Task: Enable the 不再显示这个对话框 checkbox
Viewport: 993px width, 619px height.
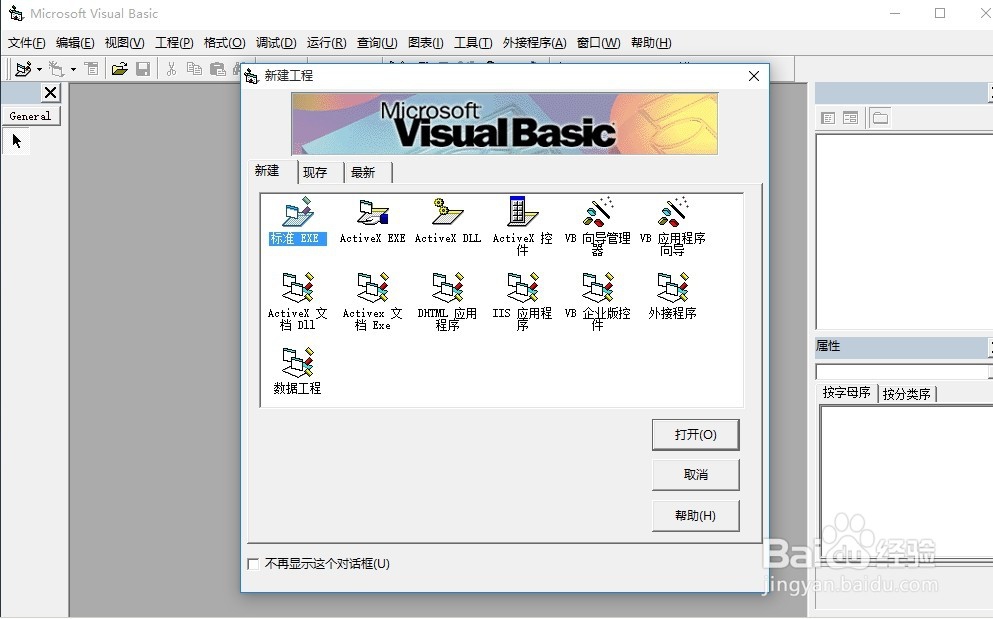Action: coord(253,564)
